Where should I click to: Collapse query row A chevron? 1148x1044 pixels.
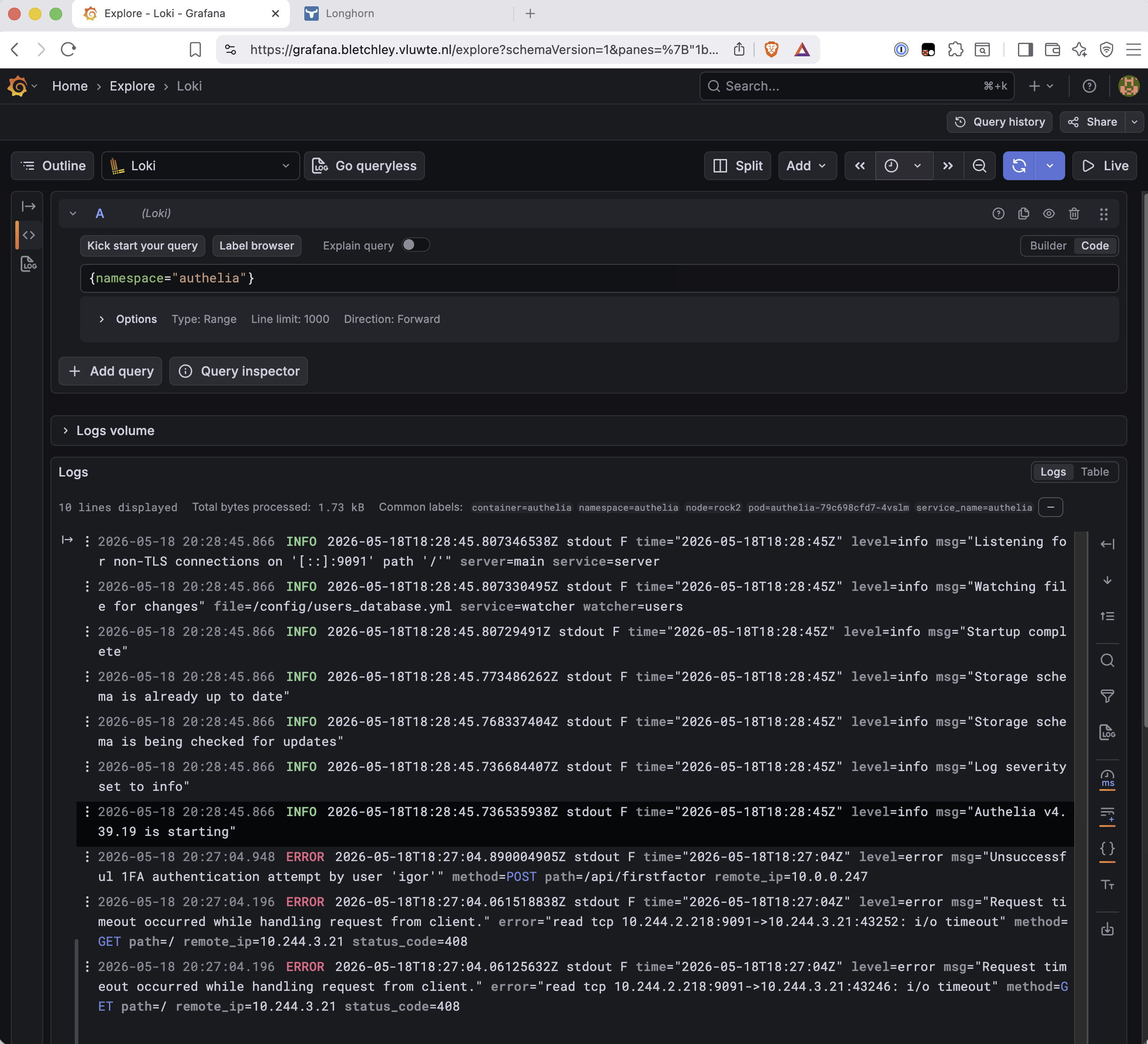(x=73, y=213)
